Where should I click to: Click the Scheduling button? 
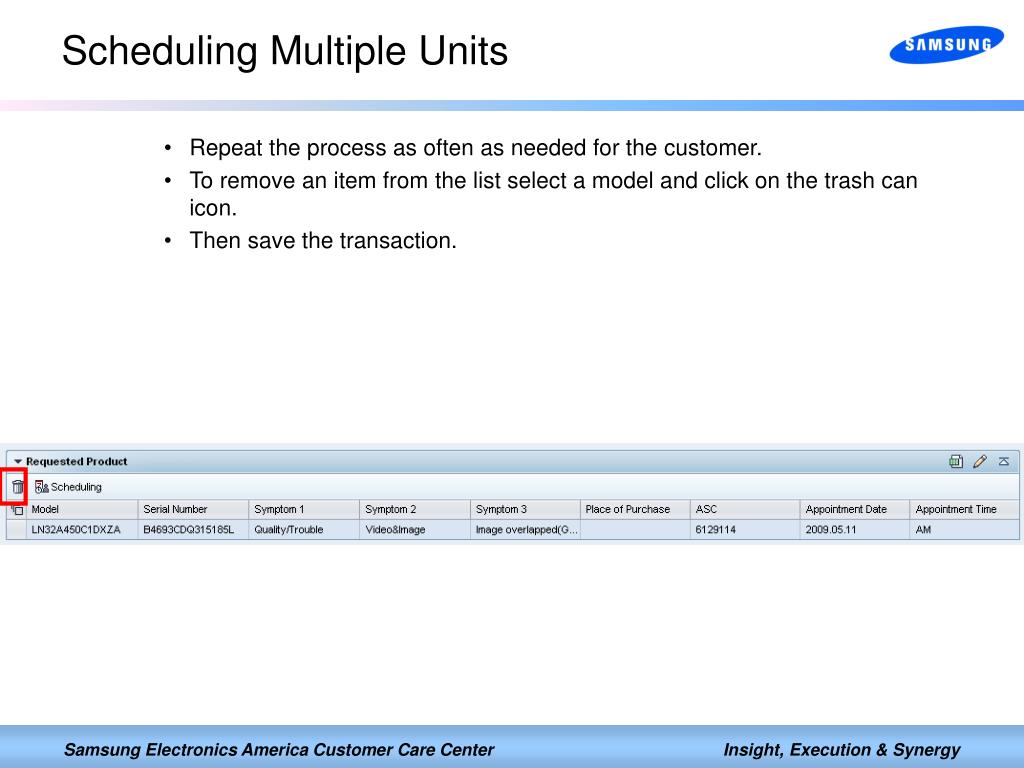tap(69, 487)
